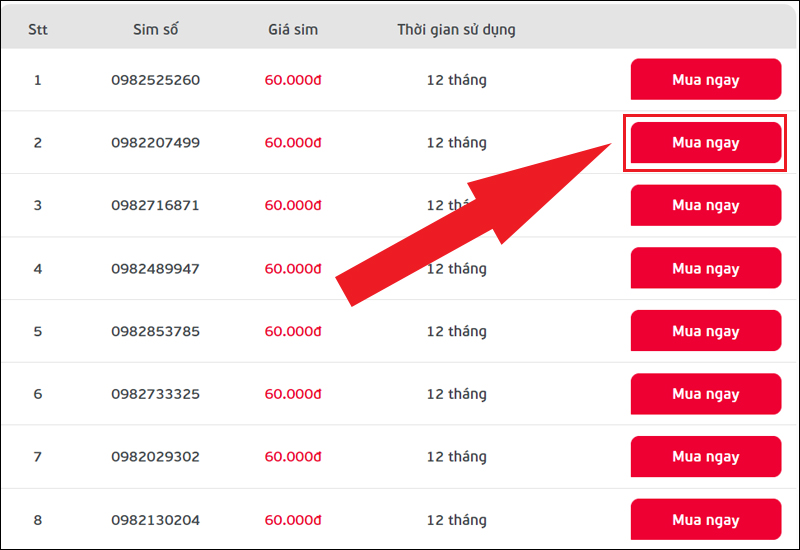Viewport: 800px width, 550px height.
Task: Click Mua ngay for SIM 0982525260
Action: tap(705, 79)
